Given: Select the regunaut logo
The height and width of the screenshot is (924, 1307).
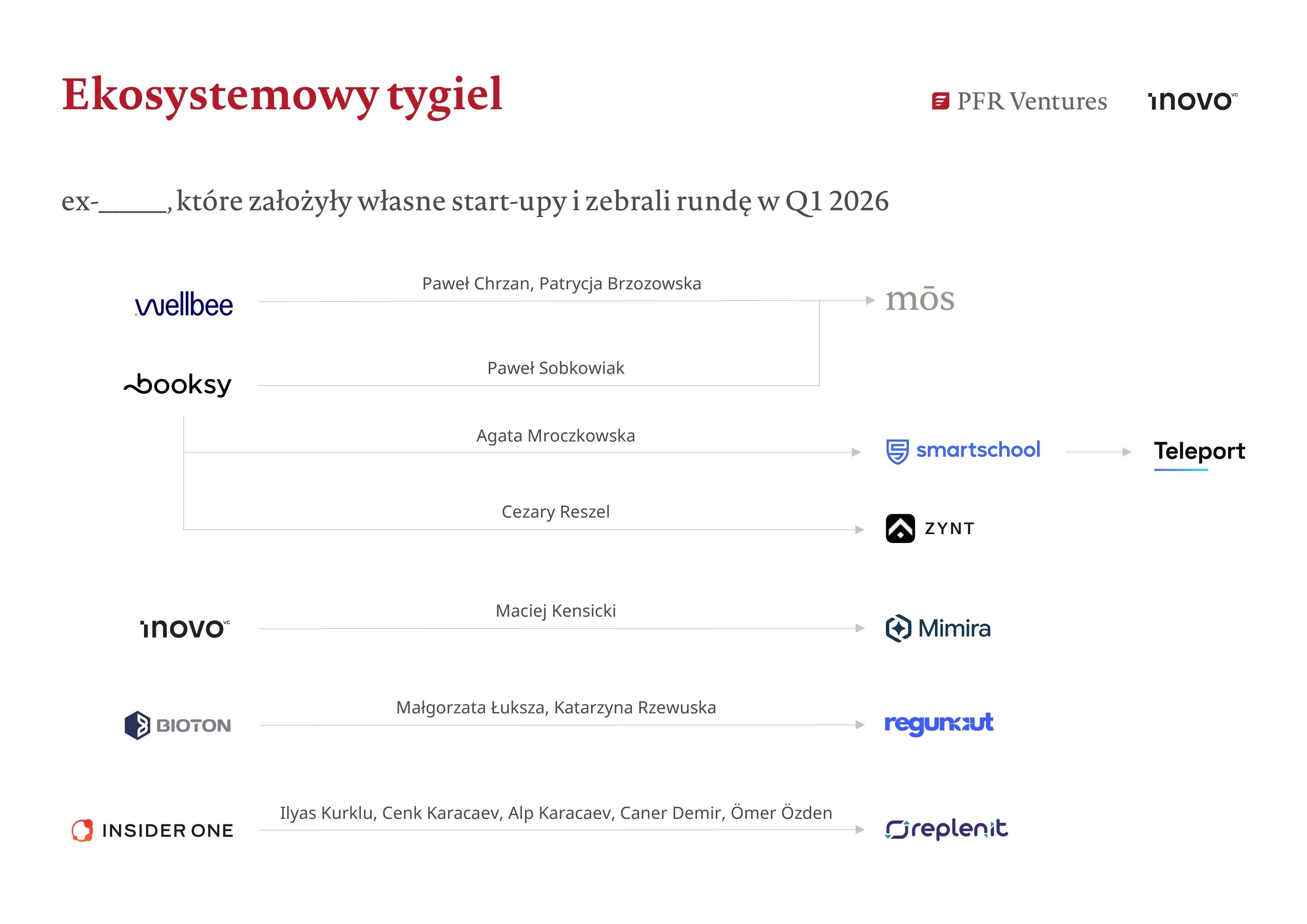Looking at the screenshot, I should pyautogui.click(x=939, y=724).
